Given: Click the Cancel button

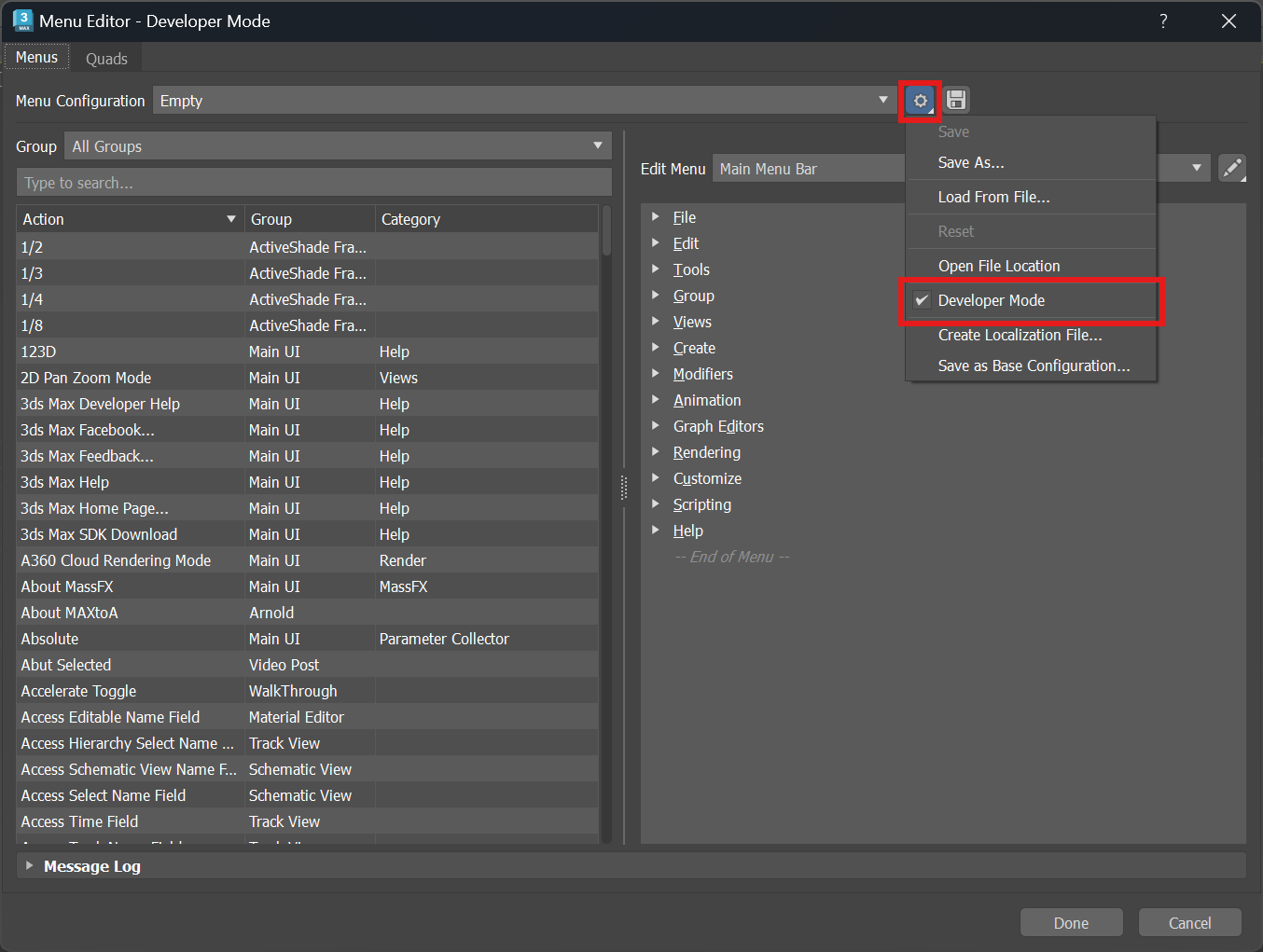Looking at the screenshot, I should 1190,923.
